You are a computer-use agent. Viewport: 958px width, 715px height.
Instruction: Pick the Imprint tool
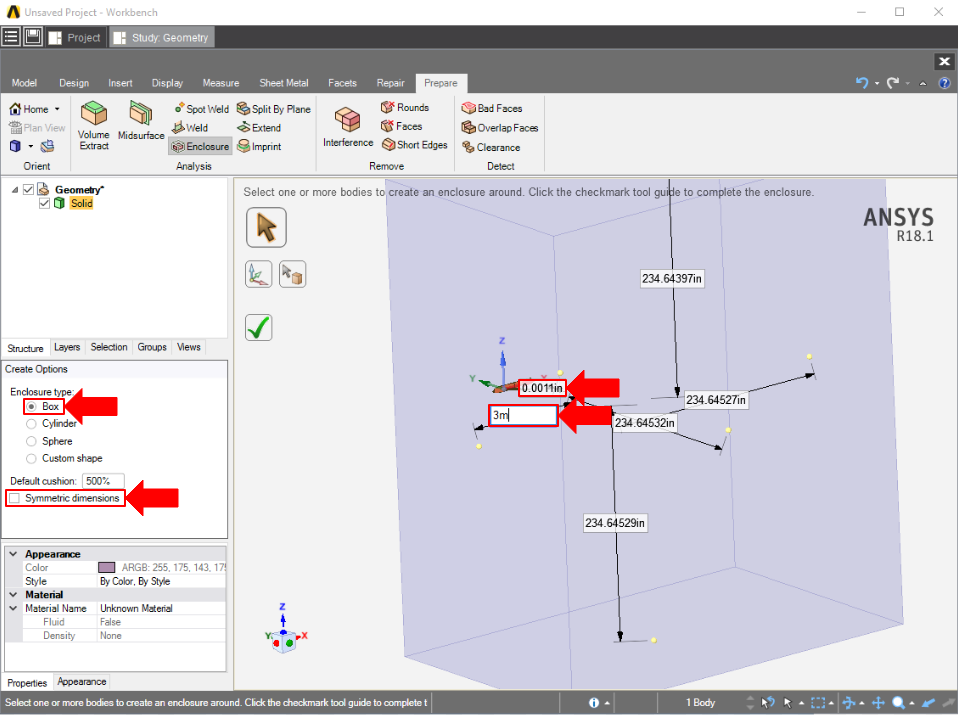tap(259, 146)
